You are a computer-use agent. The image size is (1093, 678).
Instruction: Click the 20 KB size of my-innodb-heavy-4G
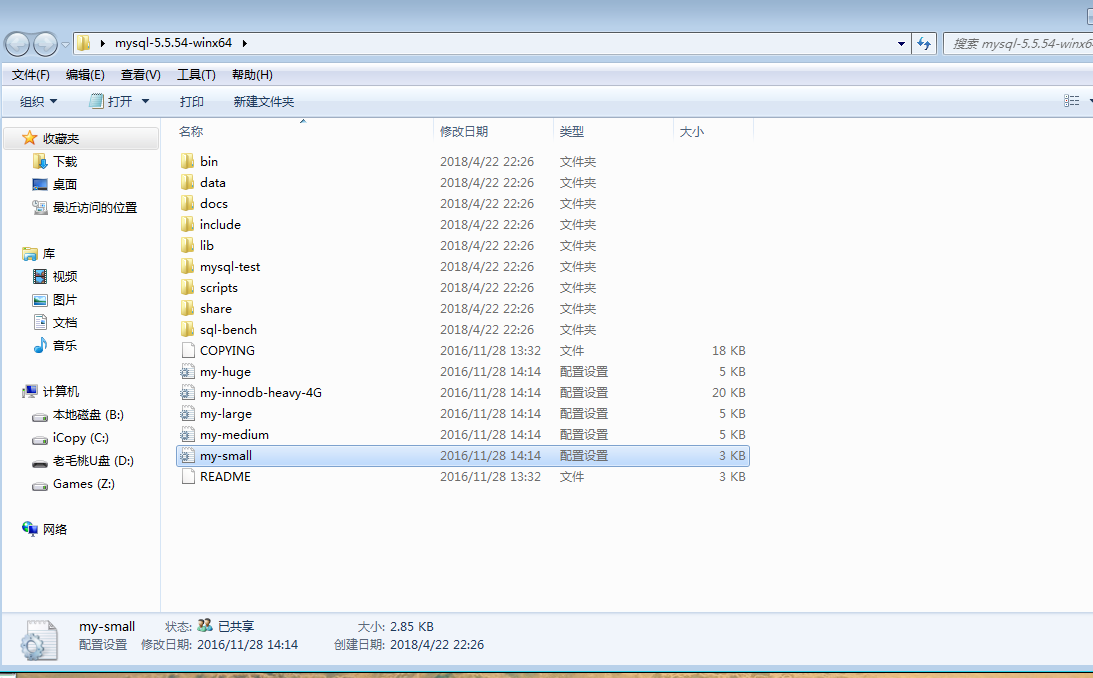728,393
